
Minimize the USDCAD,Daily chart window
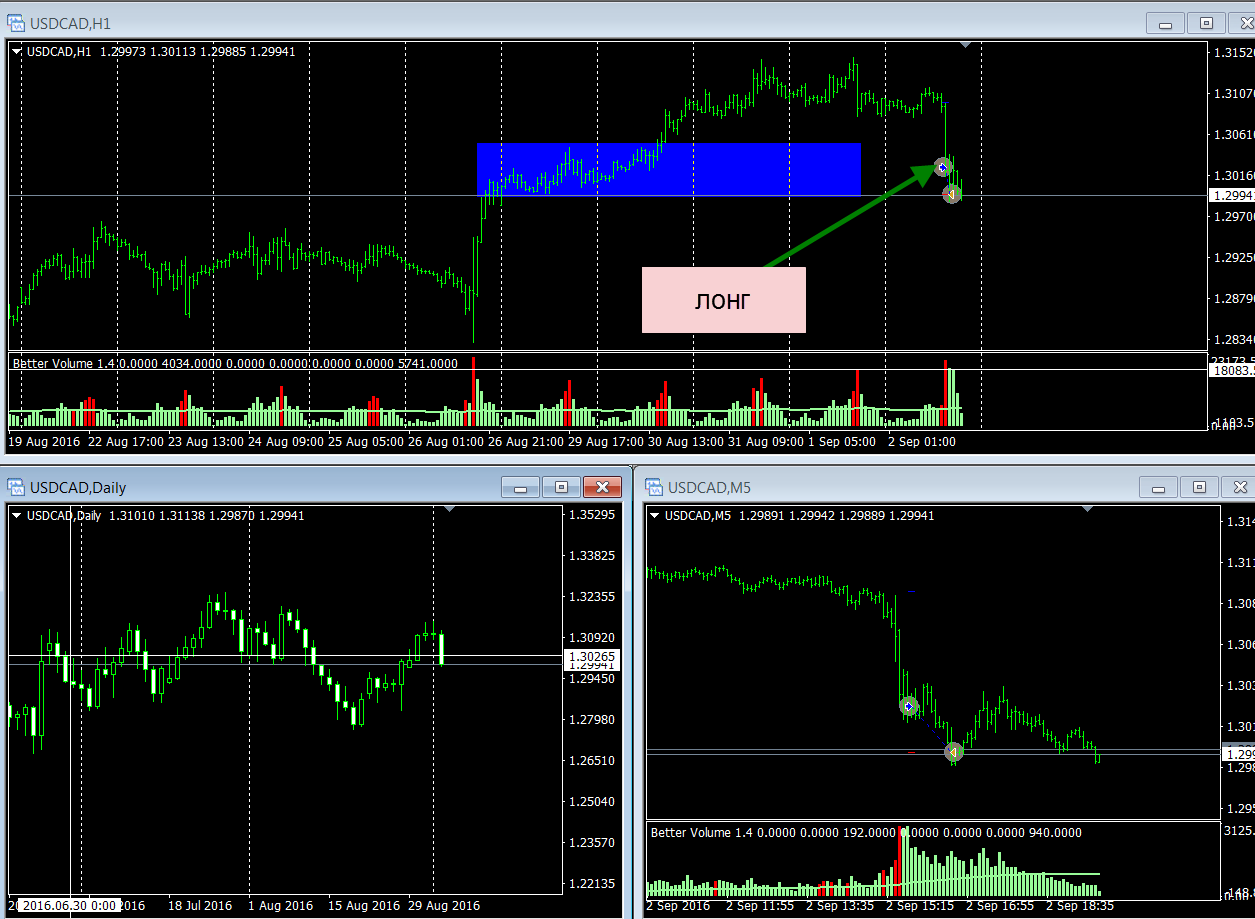tap(520, 487)
